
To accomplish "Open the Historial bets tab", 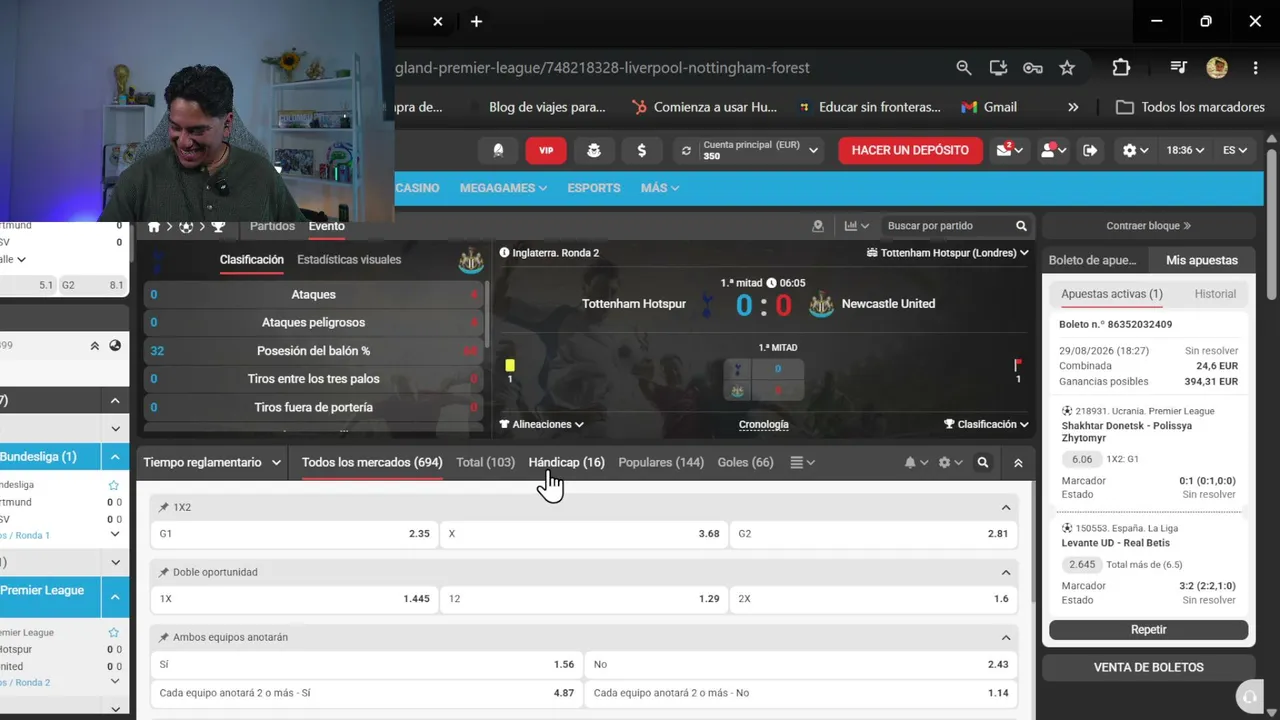I will tap(1215, 294).
